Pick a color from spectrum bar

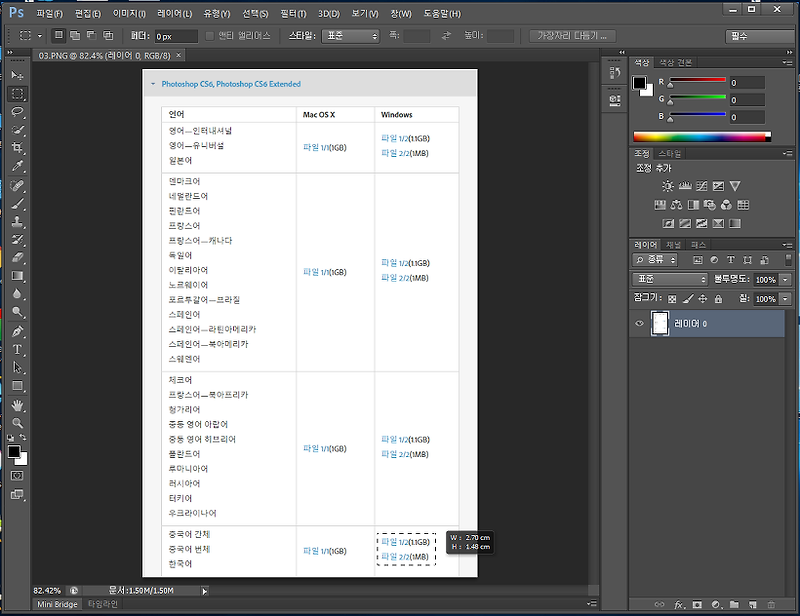coord(702,137)
